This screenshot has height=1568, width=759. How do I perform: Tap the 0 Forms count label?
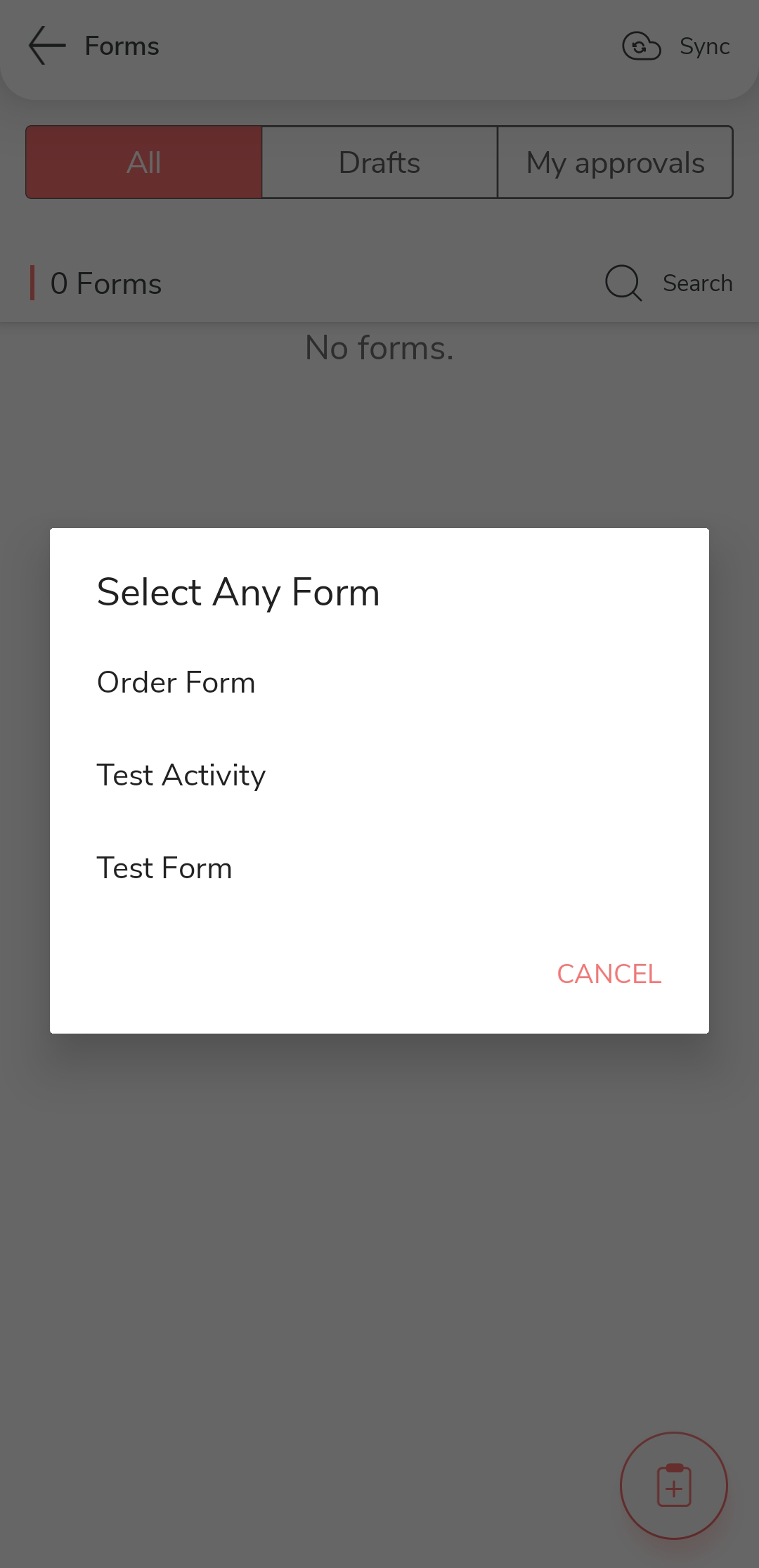[x=106, y=283]
